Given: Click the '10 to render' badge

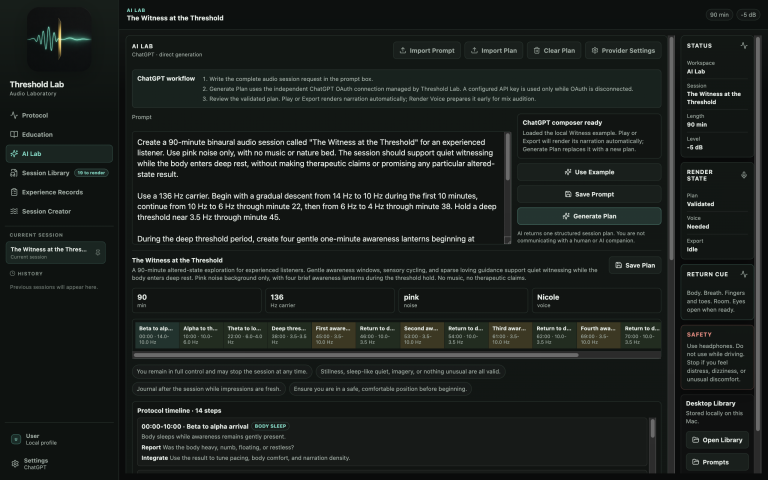Looking at the screenshot, I should (91, 173).
